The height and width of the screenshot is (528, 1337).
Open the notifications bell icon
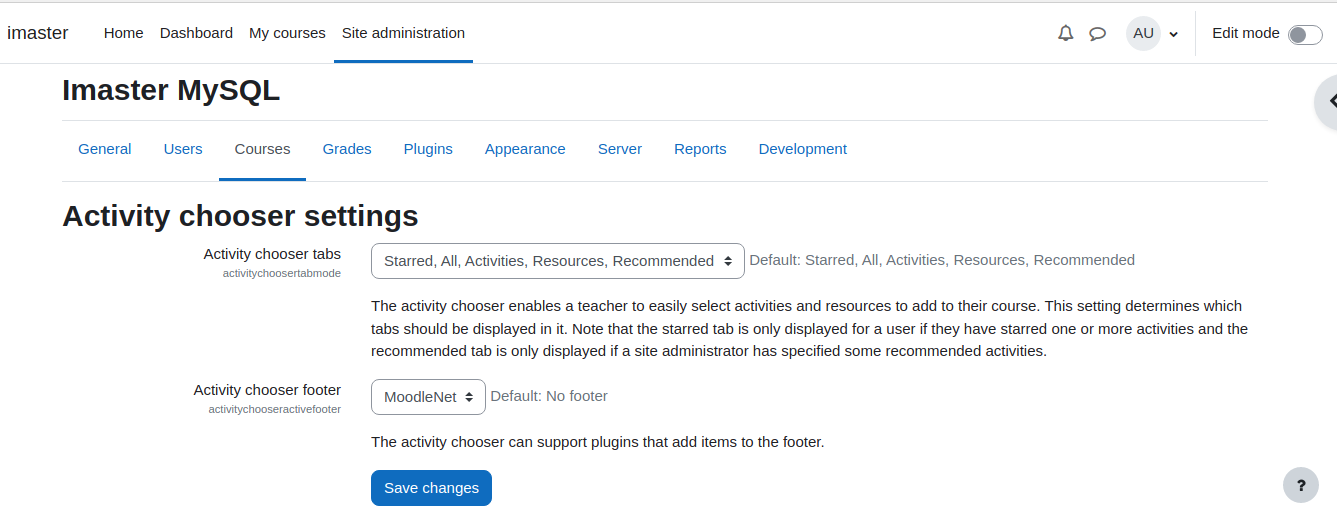(x=1065, y=33)
